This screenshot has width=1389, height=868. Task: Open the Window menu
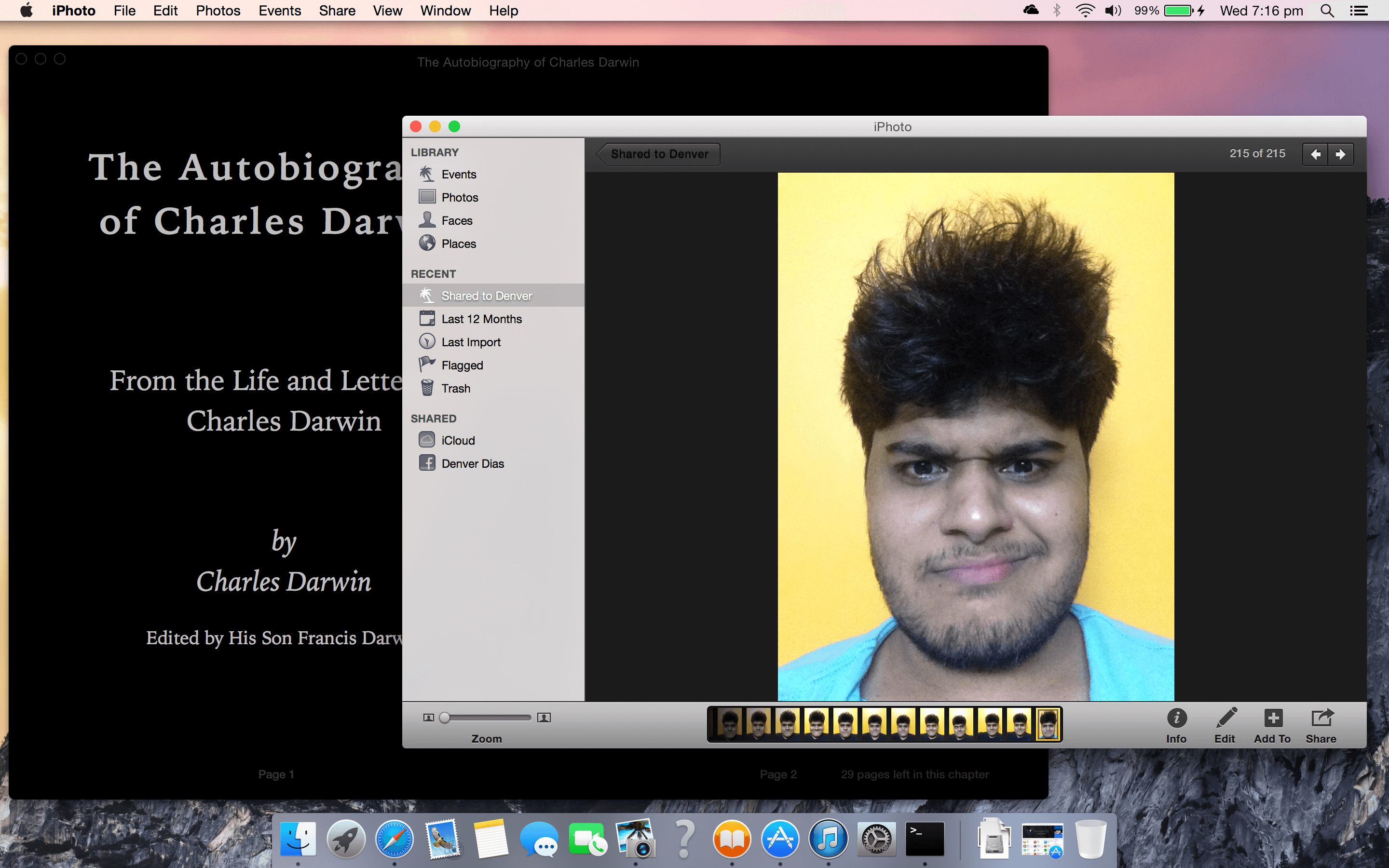coord(446,10)
